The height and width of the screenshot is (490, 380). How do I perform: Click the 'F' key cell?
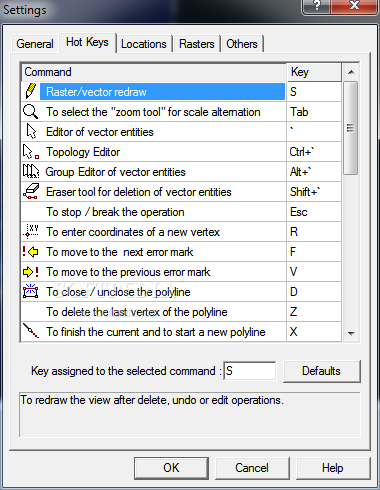coord(314,252)
